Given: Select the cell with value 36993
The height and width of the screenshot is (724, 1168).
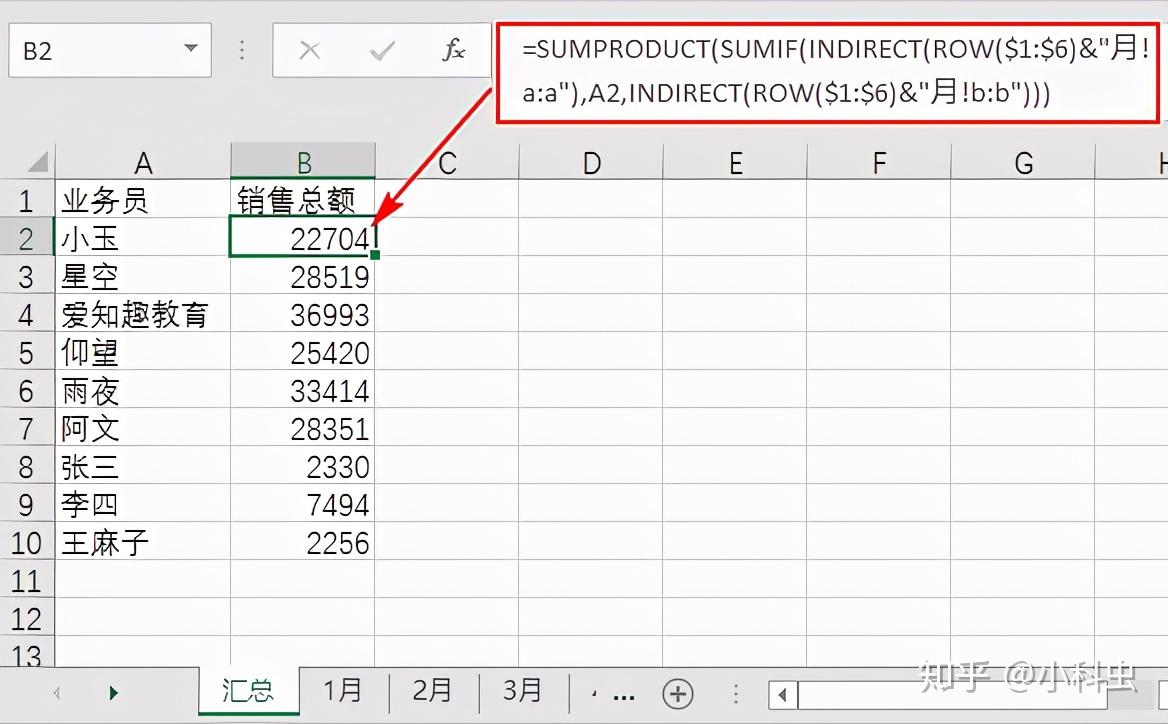Looking at the screenshot, I should coord(303,314).
